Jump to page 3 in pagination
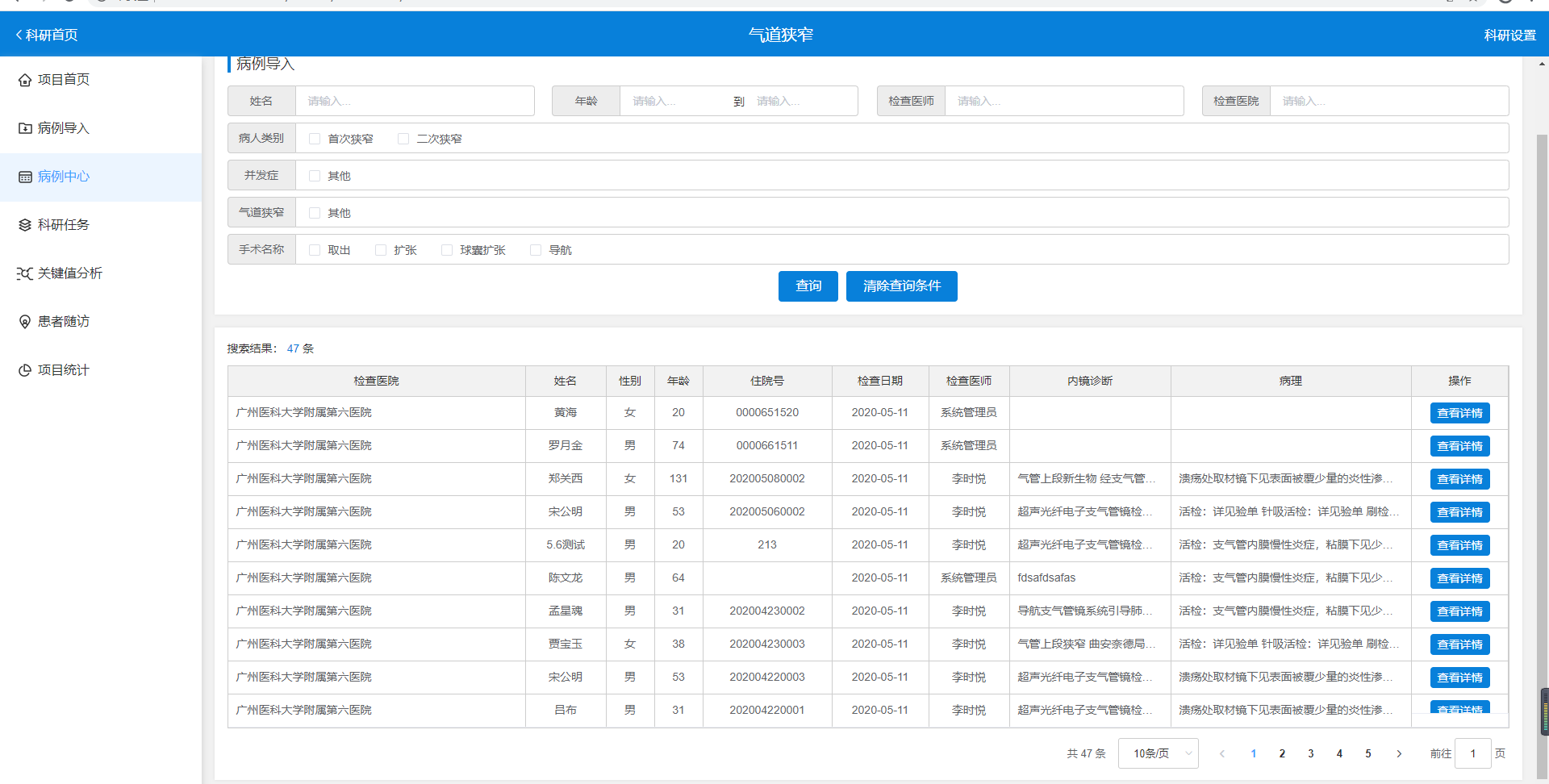Image resolution: width=1549 pixels, height=784 pixels. [1311, 753]
